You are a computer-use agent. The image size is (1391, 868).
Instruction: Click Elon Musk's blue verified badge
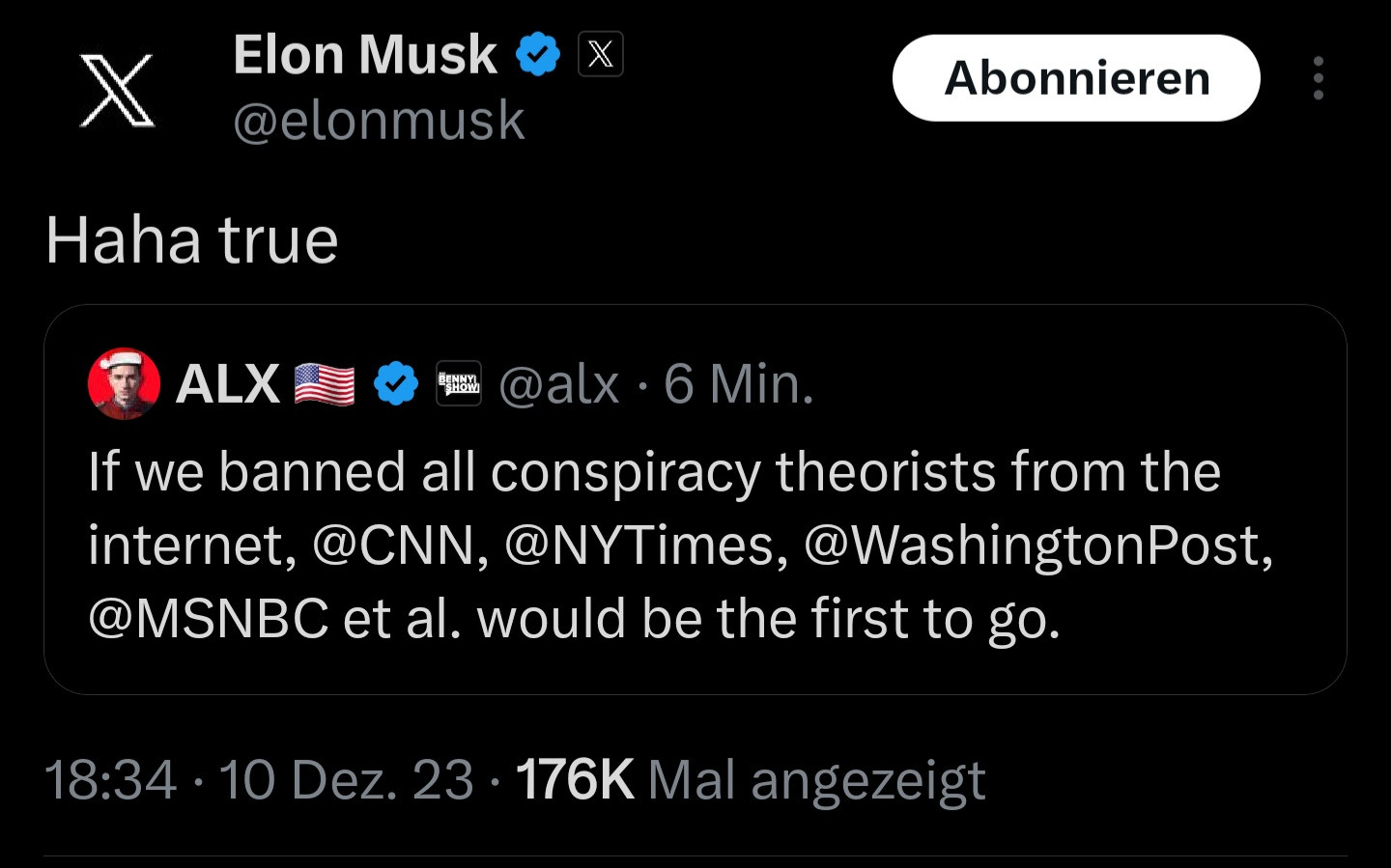tap(538, 54)
